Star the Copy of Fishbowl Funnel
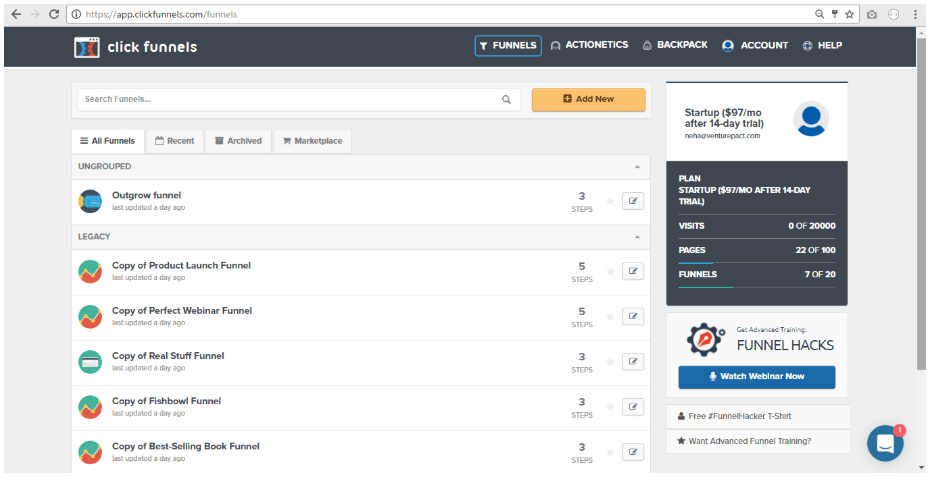Viewport: 937px width, 483px height. pyautogui.click(x=610, y=407)
